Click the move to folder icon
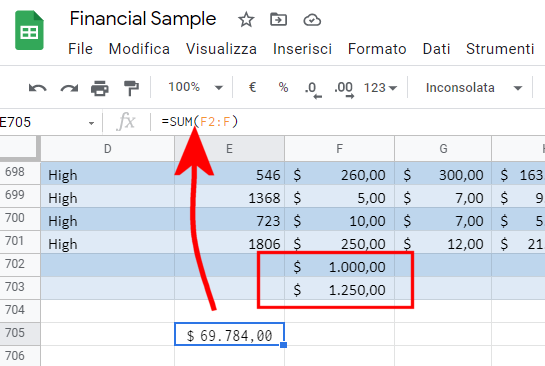The height and width of the screenshot is (366, 545). [x=278, y=19]
